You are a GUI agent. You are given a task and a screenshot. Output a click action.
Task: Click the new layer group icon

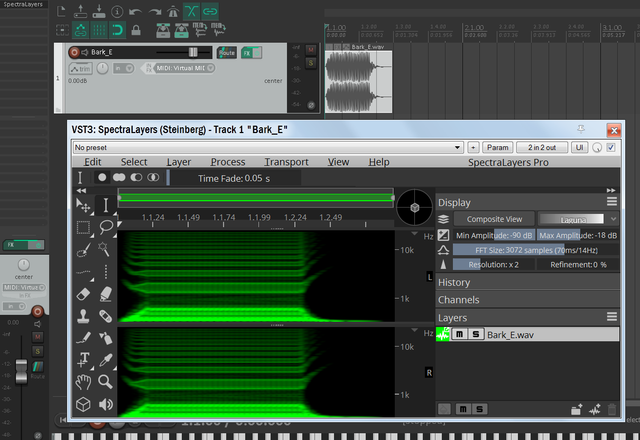[x=576, y=409]
